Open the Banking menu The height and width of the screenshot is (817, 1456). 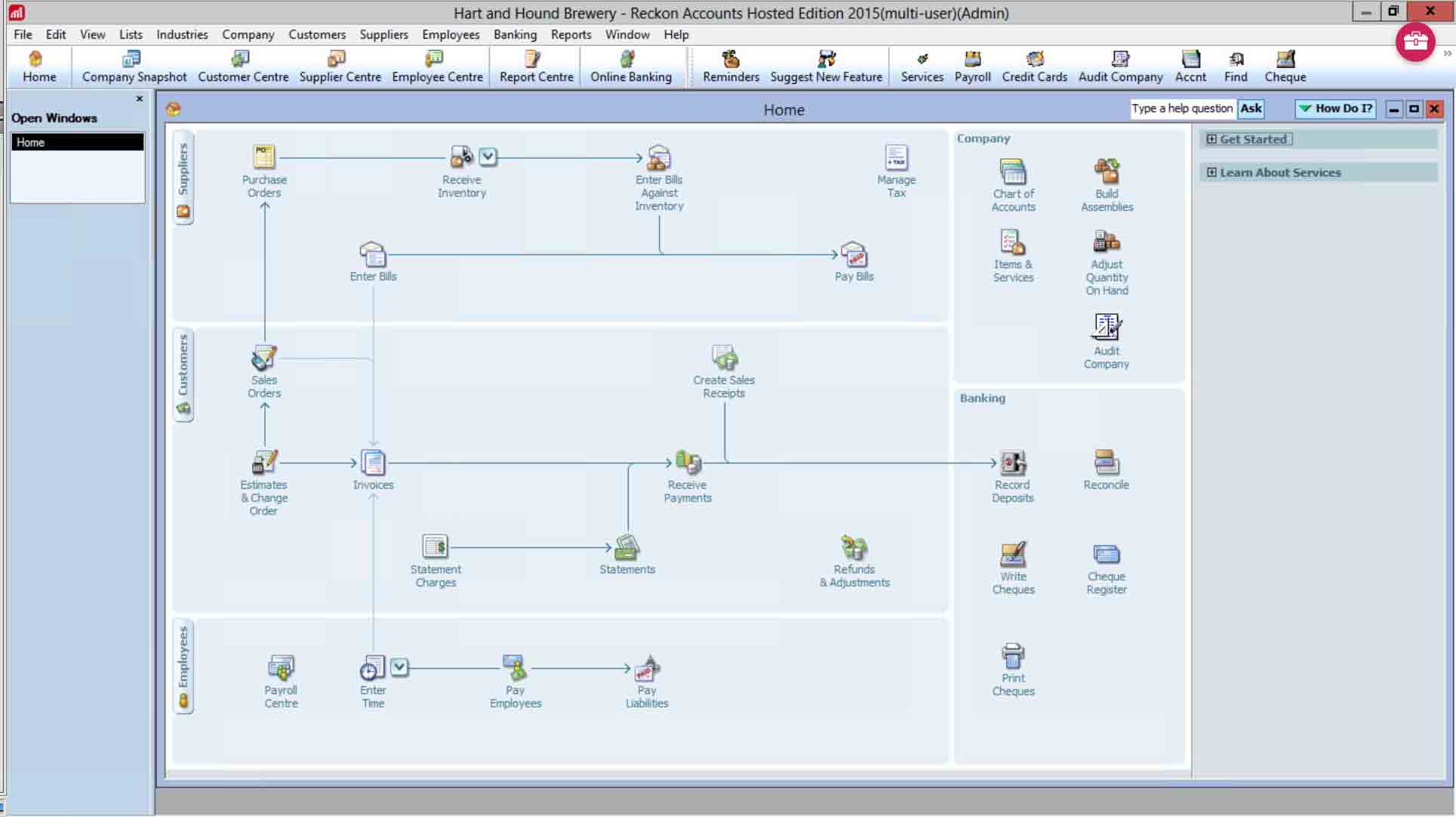point(515,35)
